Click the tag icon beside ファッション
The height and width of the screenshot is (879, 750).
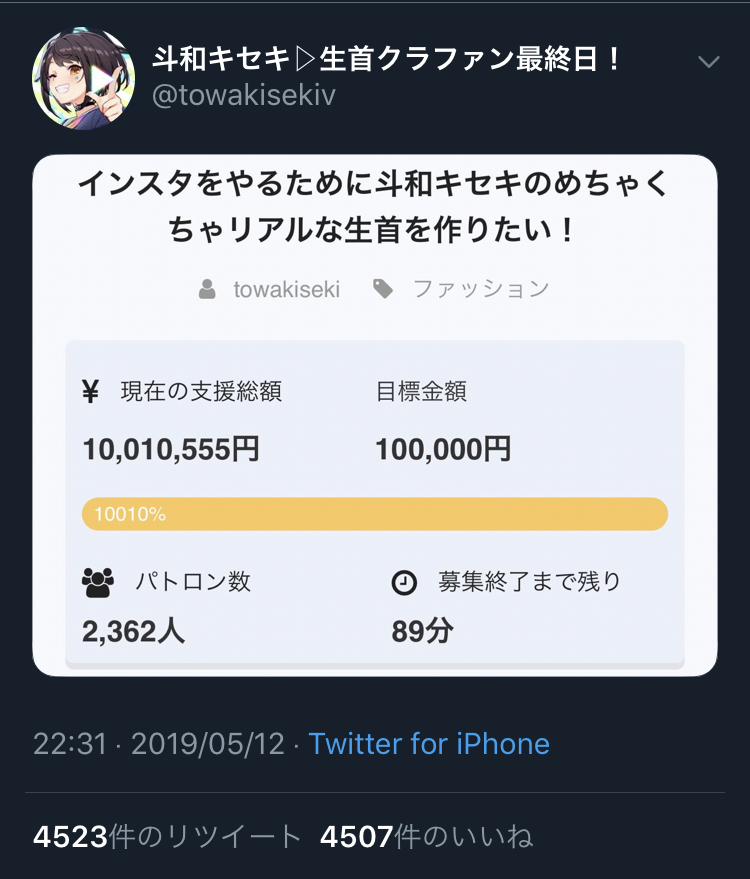click(383, 290)
